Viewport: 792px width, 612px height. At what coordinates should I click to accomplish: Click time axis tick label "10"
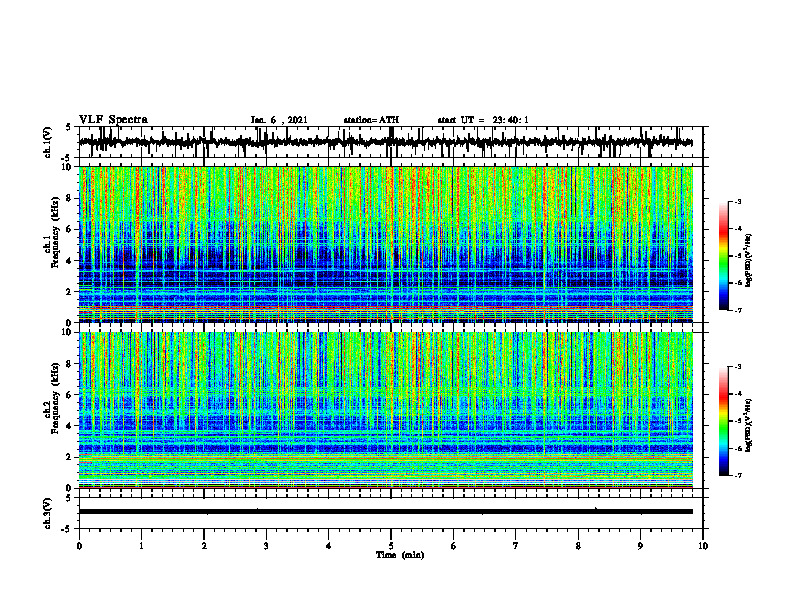(x=703, y=546)
